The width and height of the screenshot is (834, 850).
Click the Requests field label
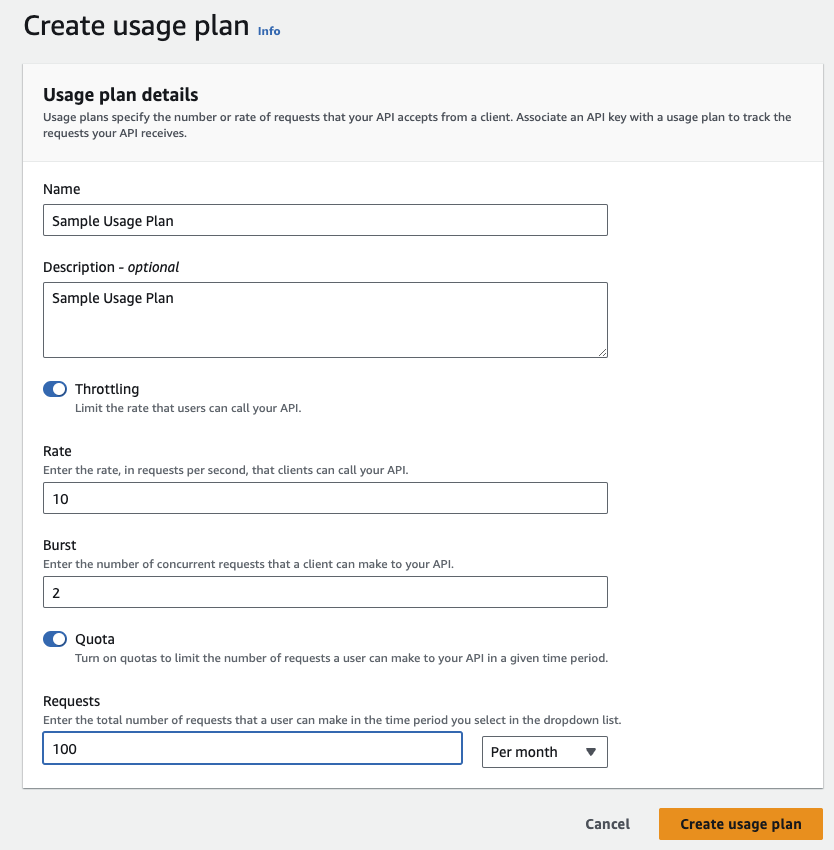click(x=72, y=701)
